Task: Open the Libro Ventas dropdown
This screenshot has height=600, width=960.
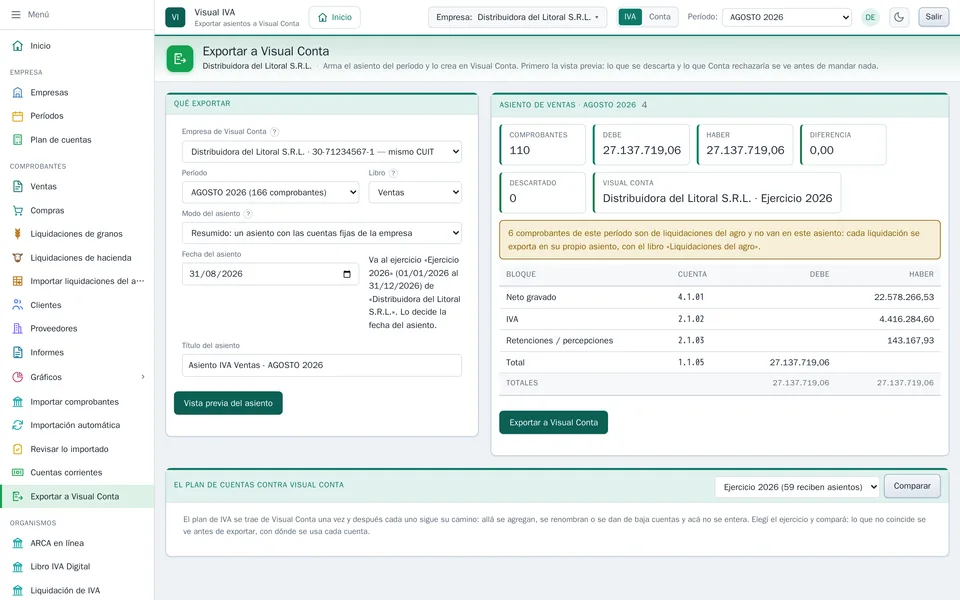Action: coord(415,192)
